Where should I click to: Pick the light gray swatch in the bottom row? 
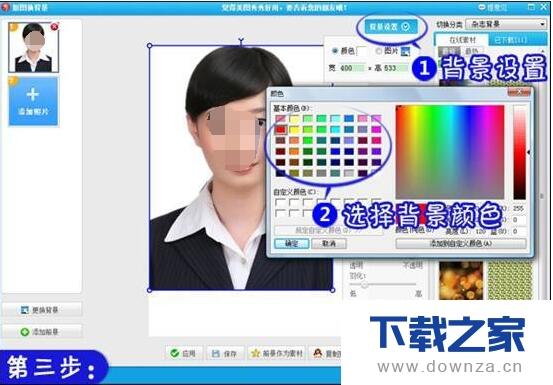[349, 173]
